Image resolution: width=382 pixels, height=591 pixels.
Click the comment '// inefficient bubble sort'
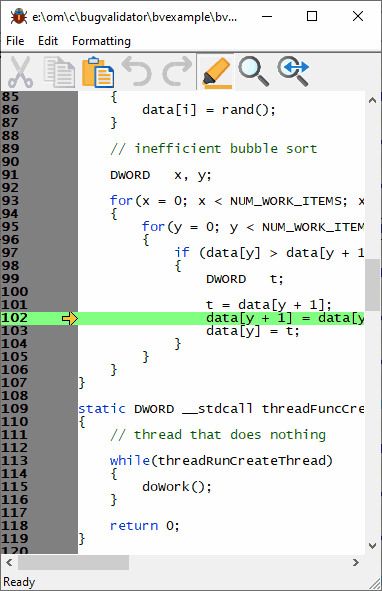[x=213, y=149]
